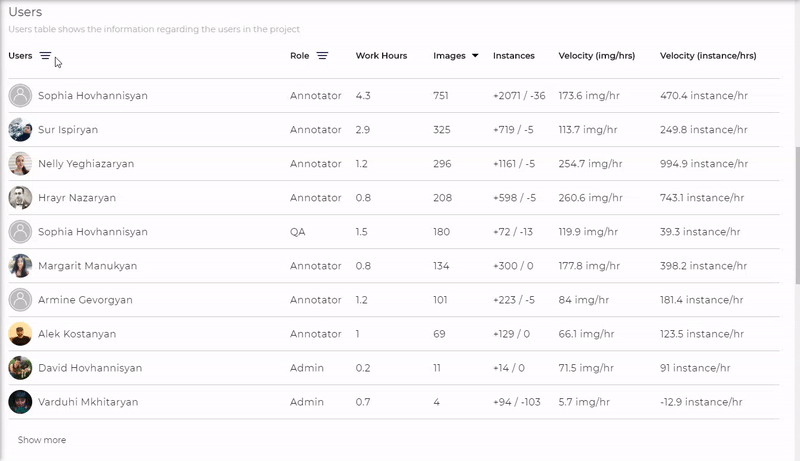Click the 325 images value
This screenshot has width=800, height=461.
point(442,130)
